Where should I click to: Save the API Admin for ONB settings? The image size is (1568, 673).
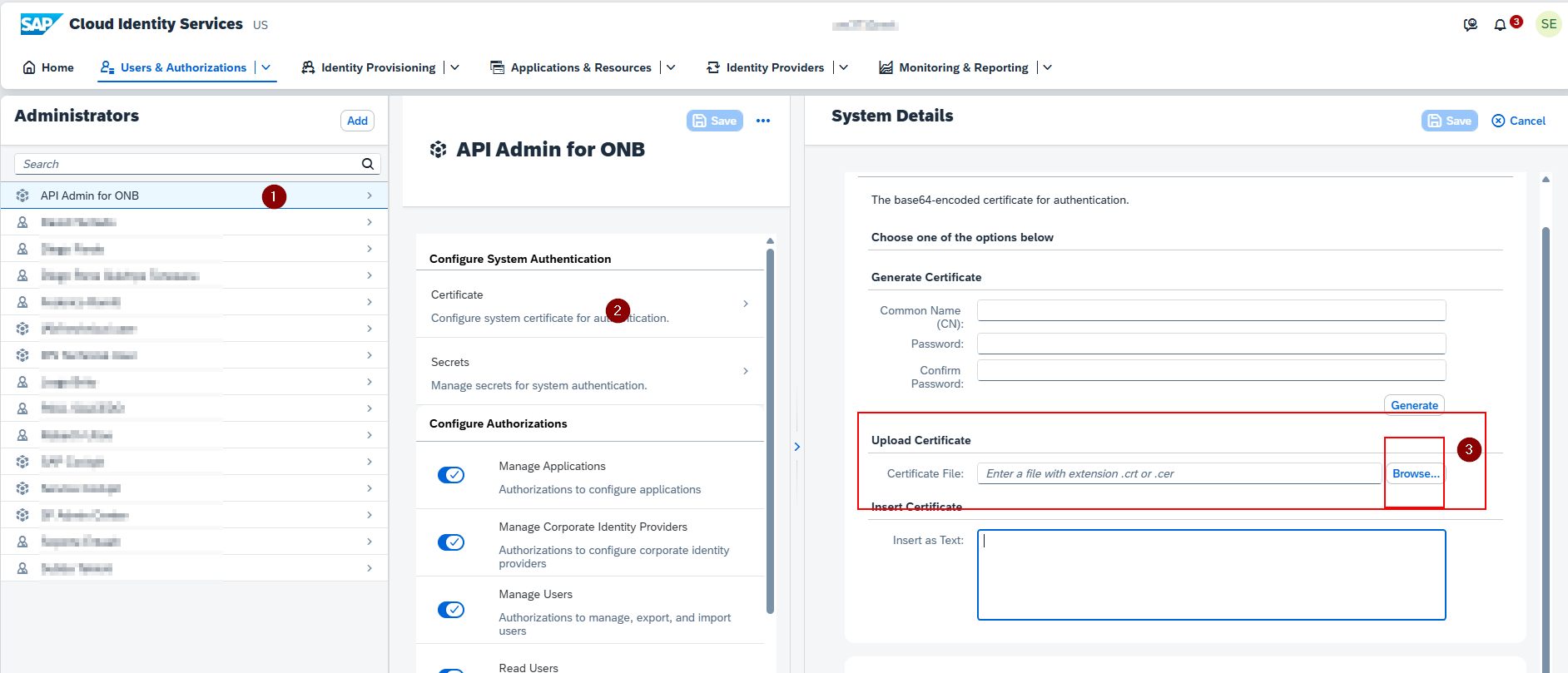(715, 121)
